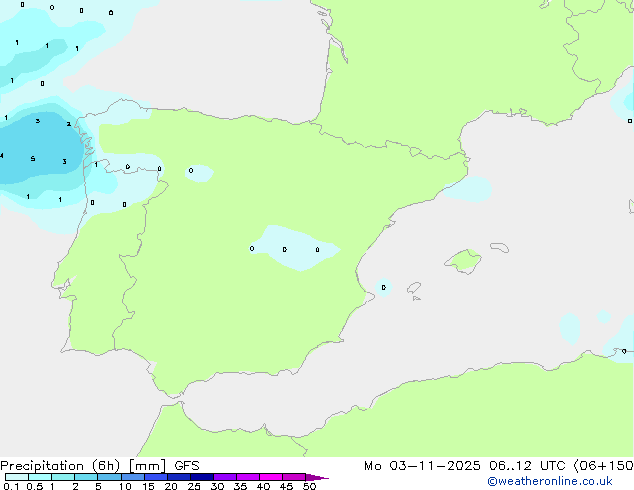This screenshot has height=490, width=634.
Task: Click the legend label '25'
Action: [194, 486]
